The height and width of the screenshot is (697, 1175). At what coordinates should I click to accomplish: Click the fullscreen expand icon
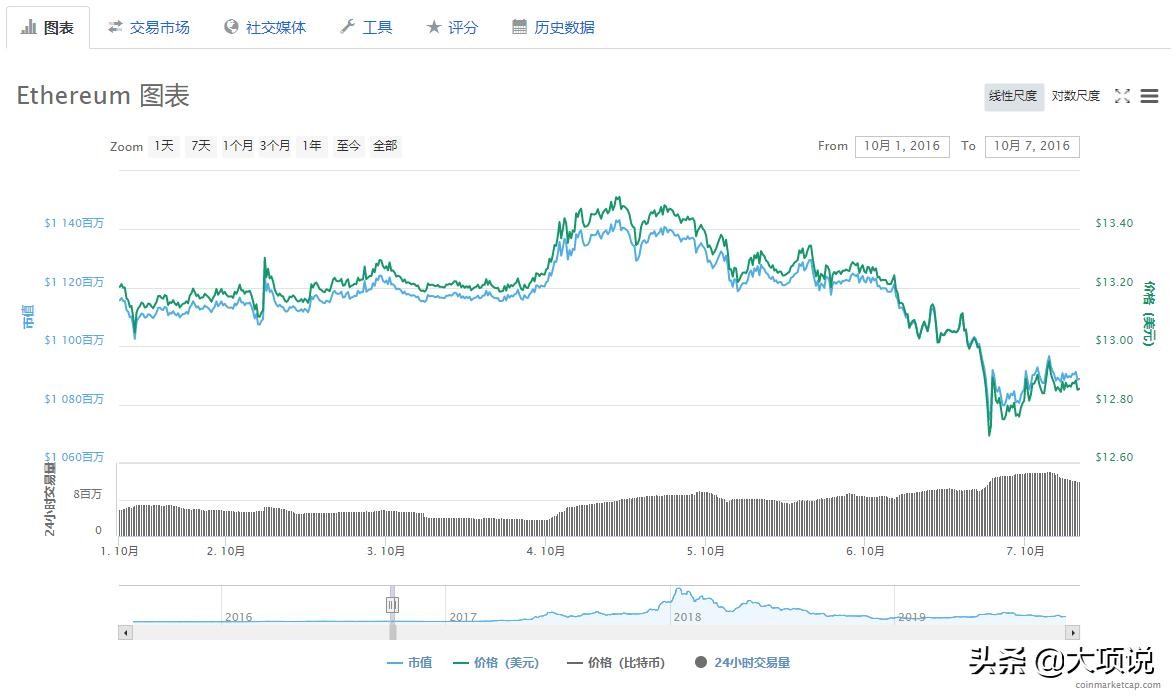click(x=1122, y=96)
